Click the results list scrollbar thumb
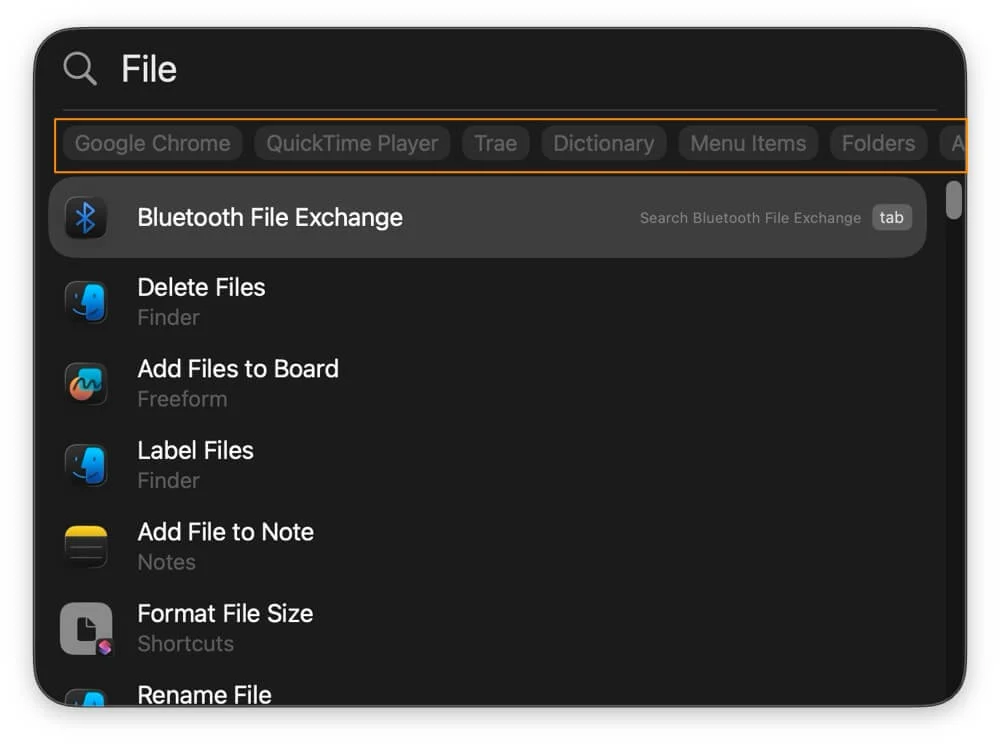1000x746 pixels. coord(954,199)
